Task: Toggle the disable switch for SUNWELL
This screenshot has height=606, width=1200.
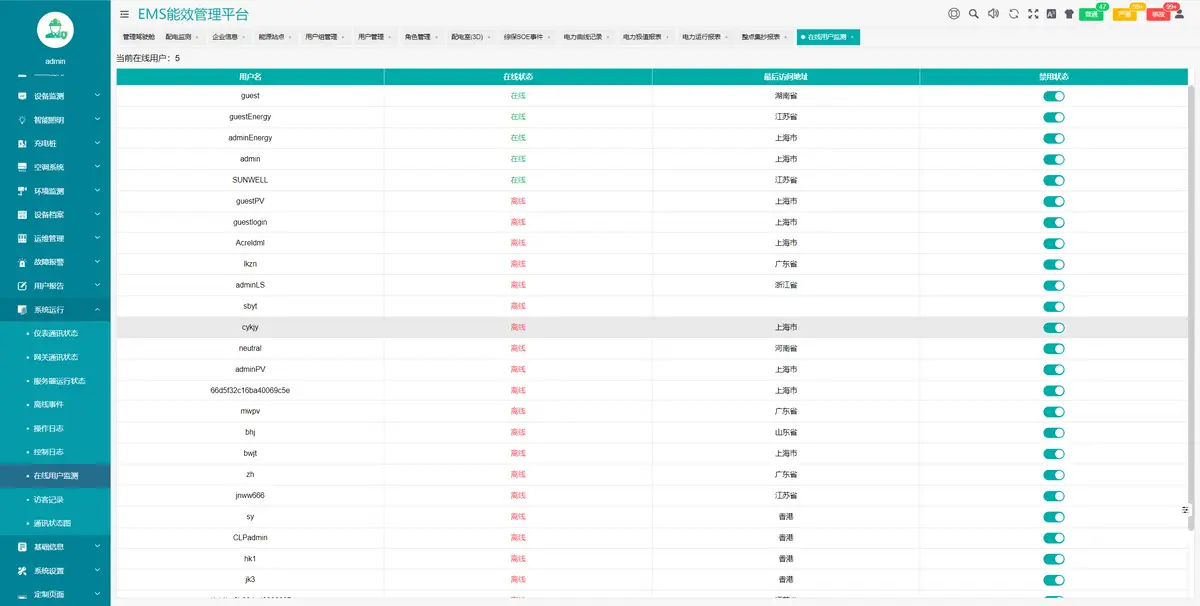Action: pyautogui.click(x=1053, y=180)
